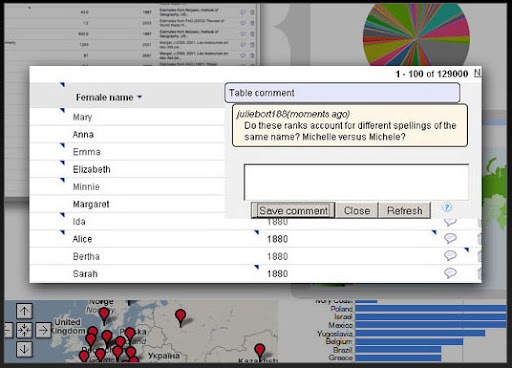Click the Mary name cell
Viewport: 512px width, 368px height.
[x=82, y=117]
